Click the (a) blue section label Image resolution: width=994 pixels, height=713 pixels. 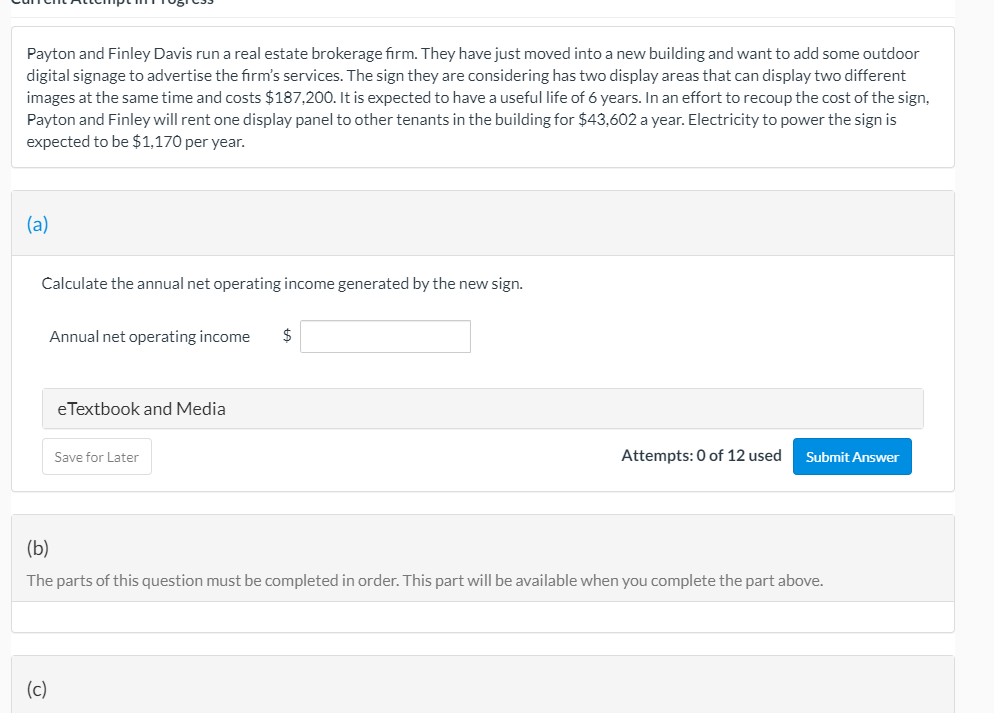coord(37,224)
